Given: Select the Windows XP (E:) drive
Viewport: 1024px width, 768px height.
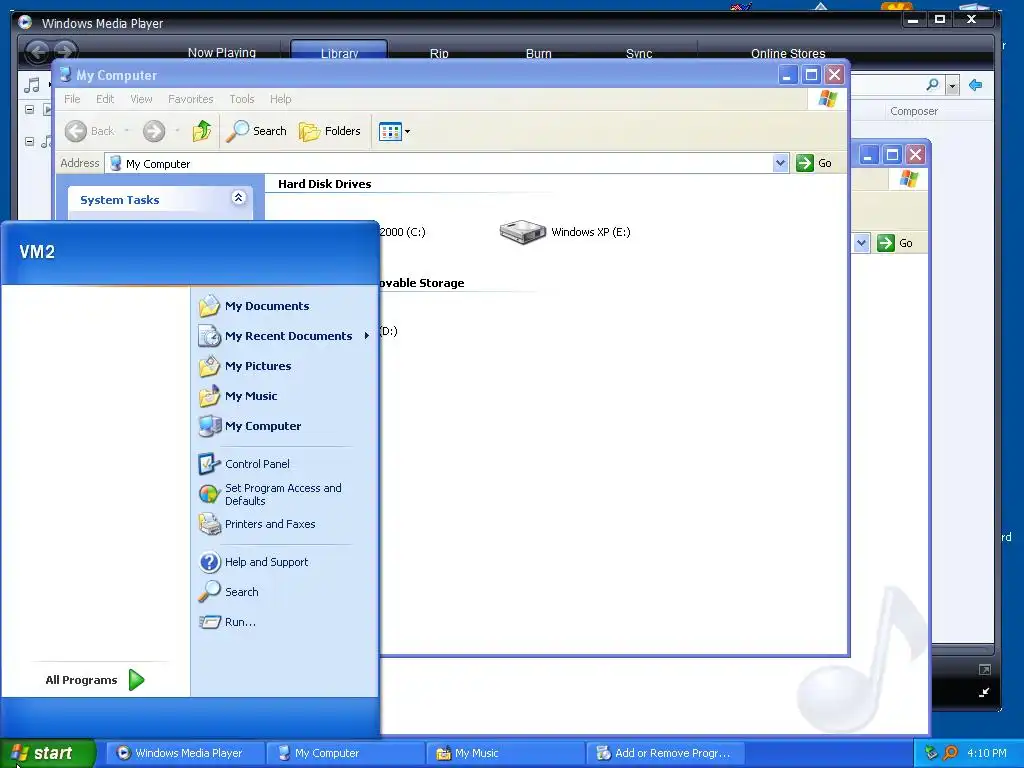Looking at the screenshot, I should (x=565, y=232).
